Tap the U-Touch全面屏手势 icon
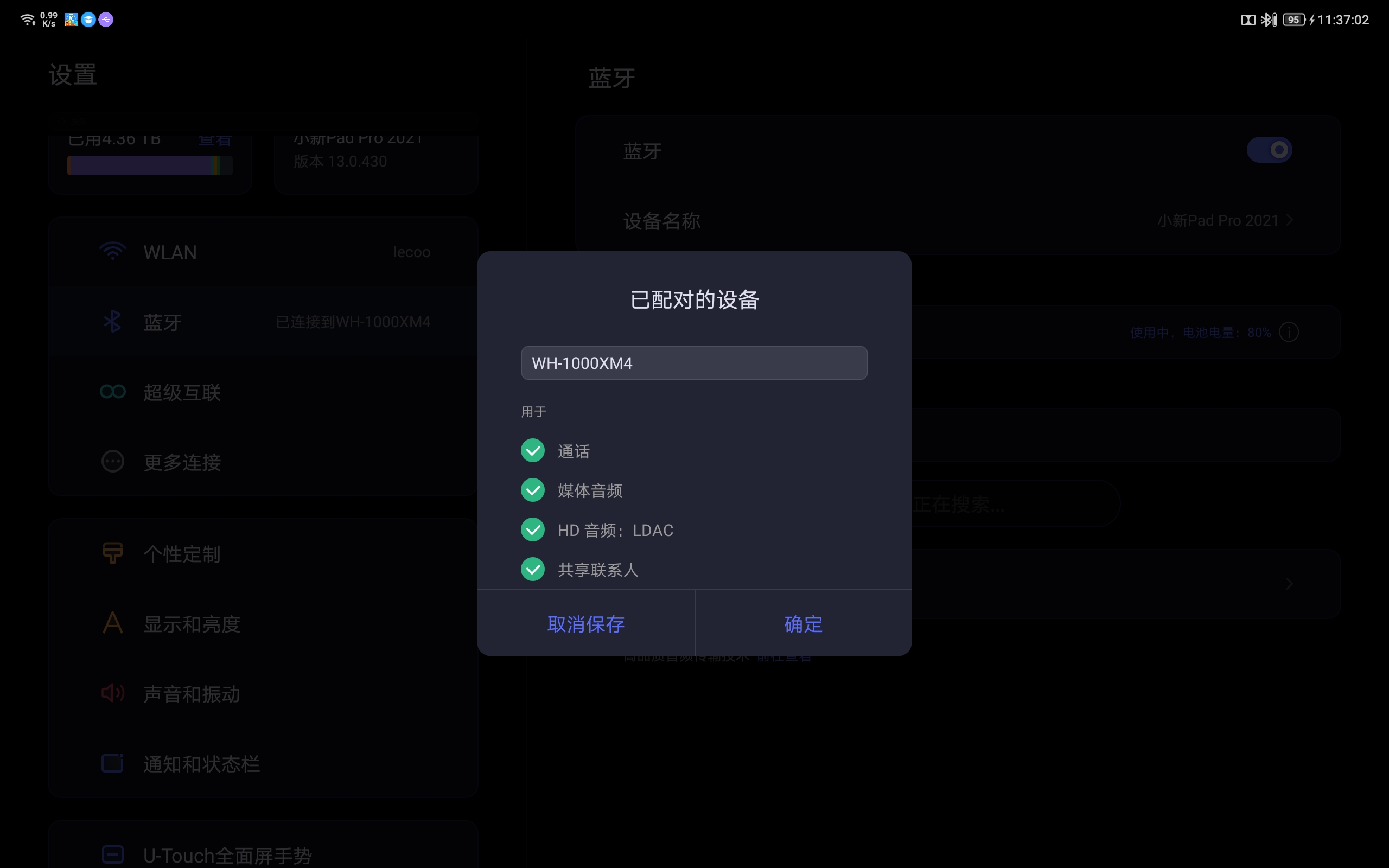1389x868 pixels. (112, 854)
